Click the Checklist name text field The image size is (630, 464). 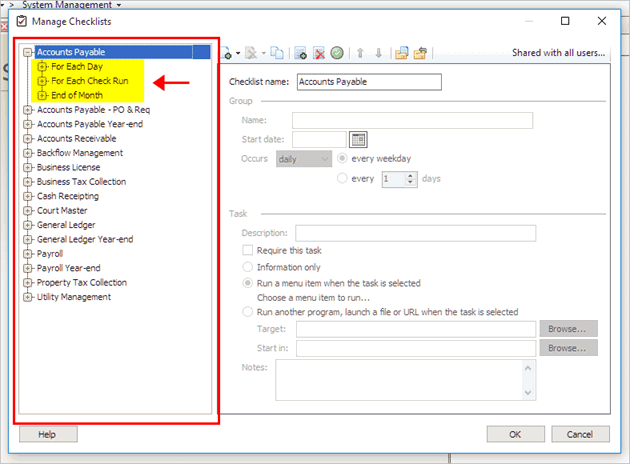[368, 82]
